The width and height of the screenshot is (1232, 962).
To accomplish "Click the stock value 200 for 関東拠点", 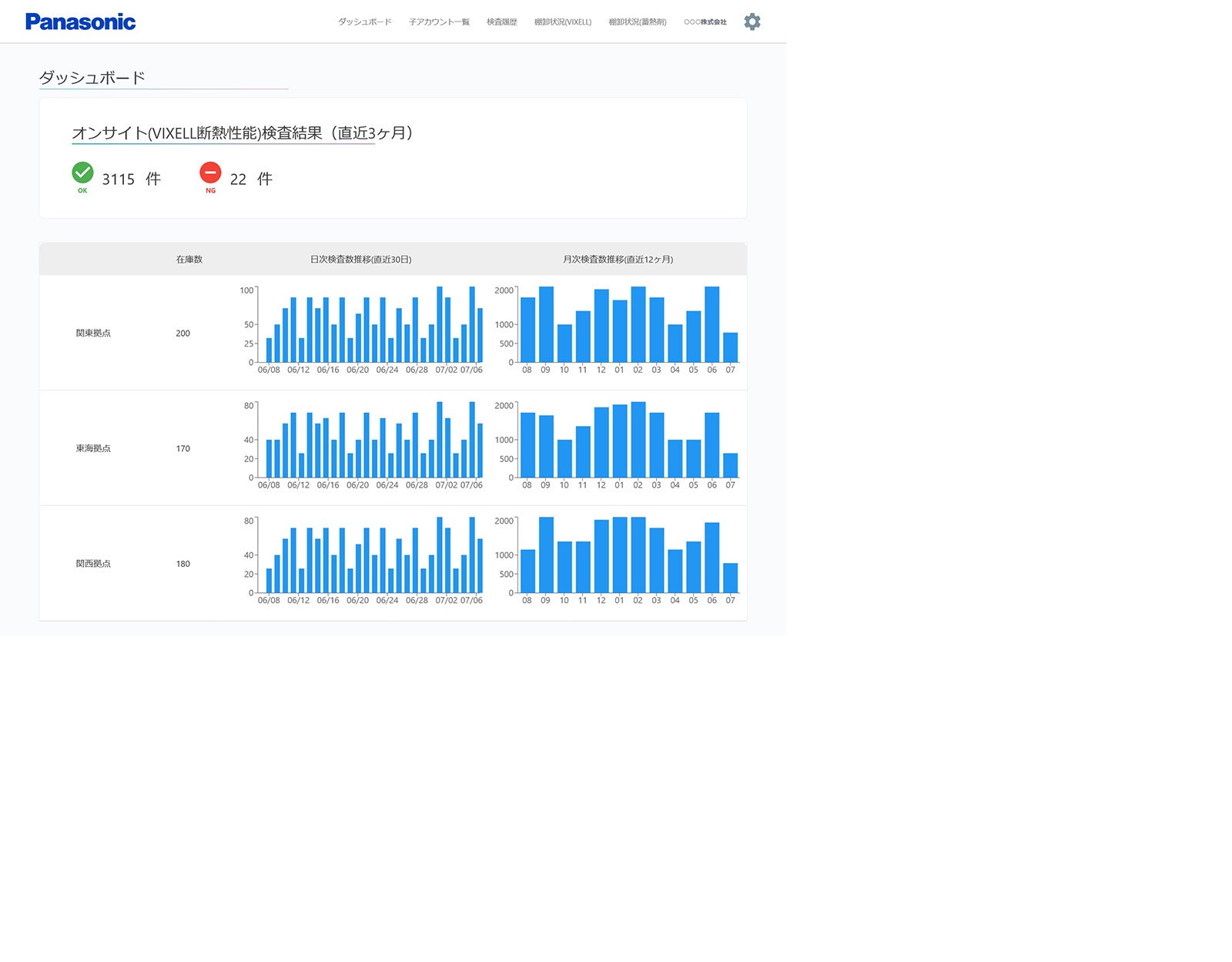I will 182,334.
